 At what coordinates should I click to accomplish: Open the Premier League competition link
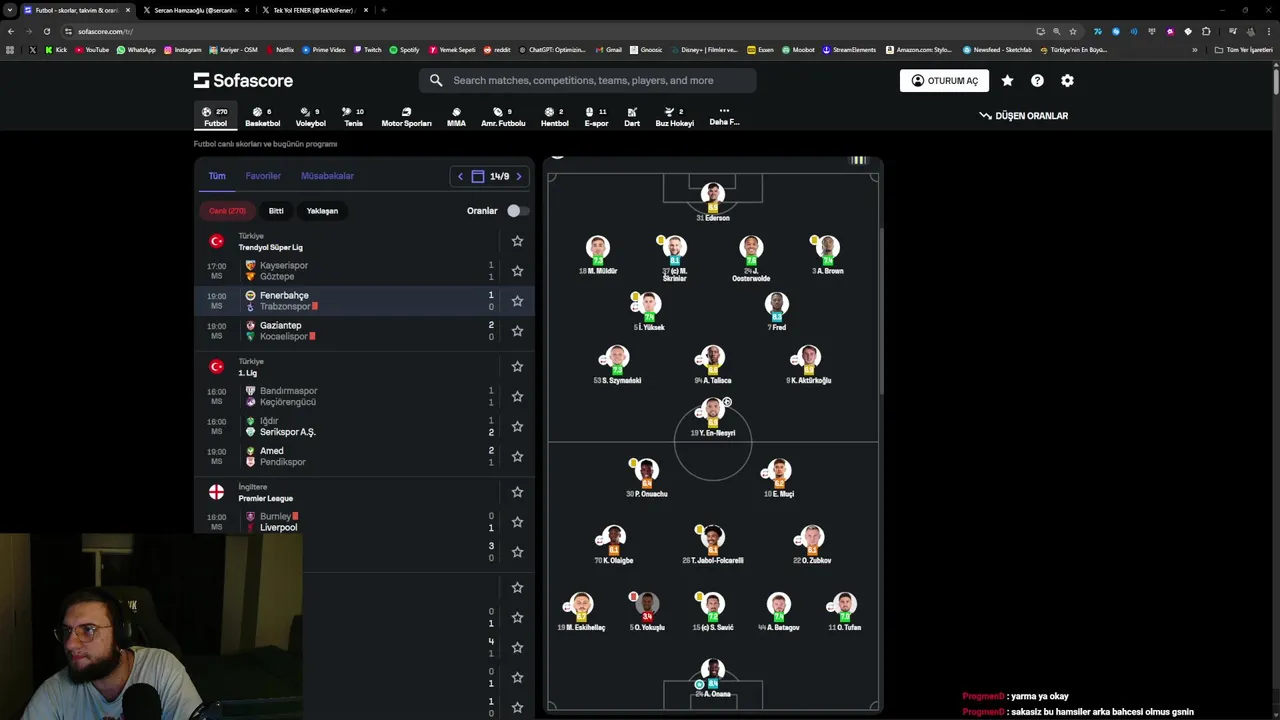[265, 498]
